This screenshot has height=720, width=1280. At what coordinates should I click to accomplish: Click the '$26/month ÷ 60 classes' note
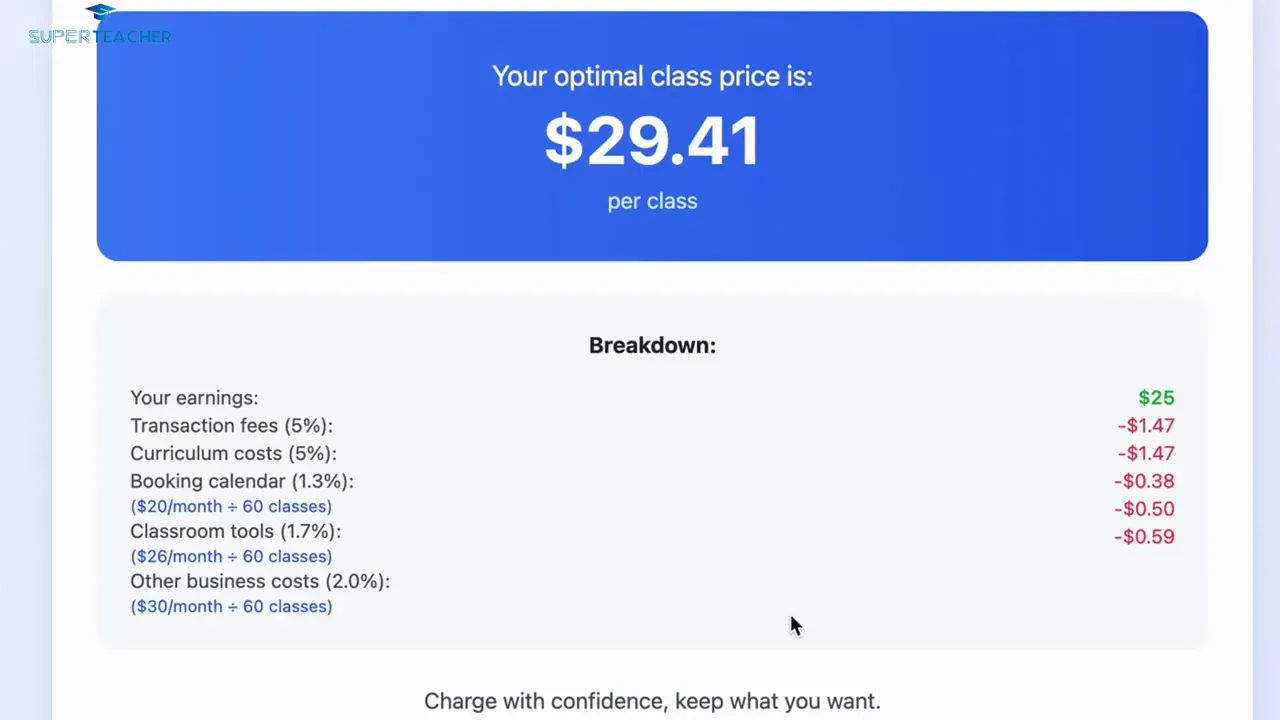point(231,556)
